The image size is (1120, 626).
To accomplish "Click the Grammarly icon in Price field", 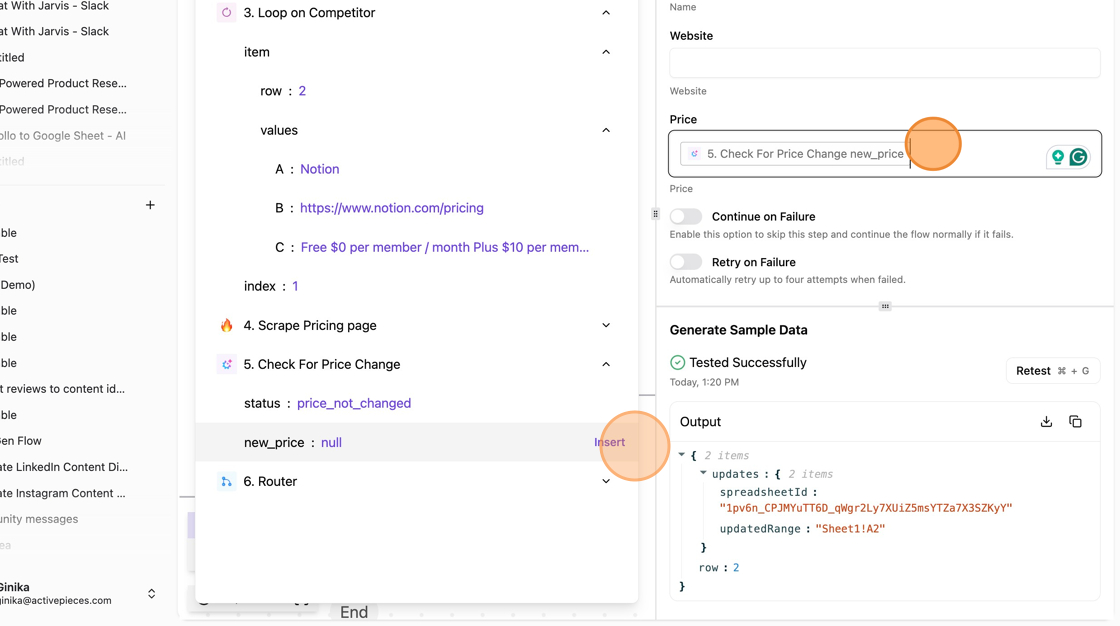I will (1078, 157).
